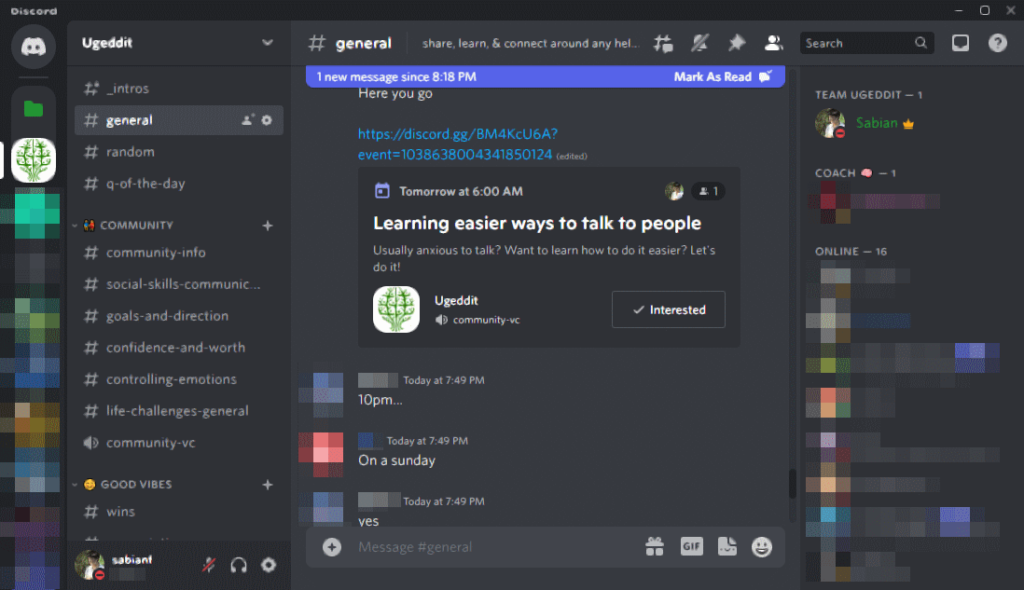
Task: Open event title Learning easier ways
Action: pos(537,223)
